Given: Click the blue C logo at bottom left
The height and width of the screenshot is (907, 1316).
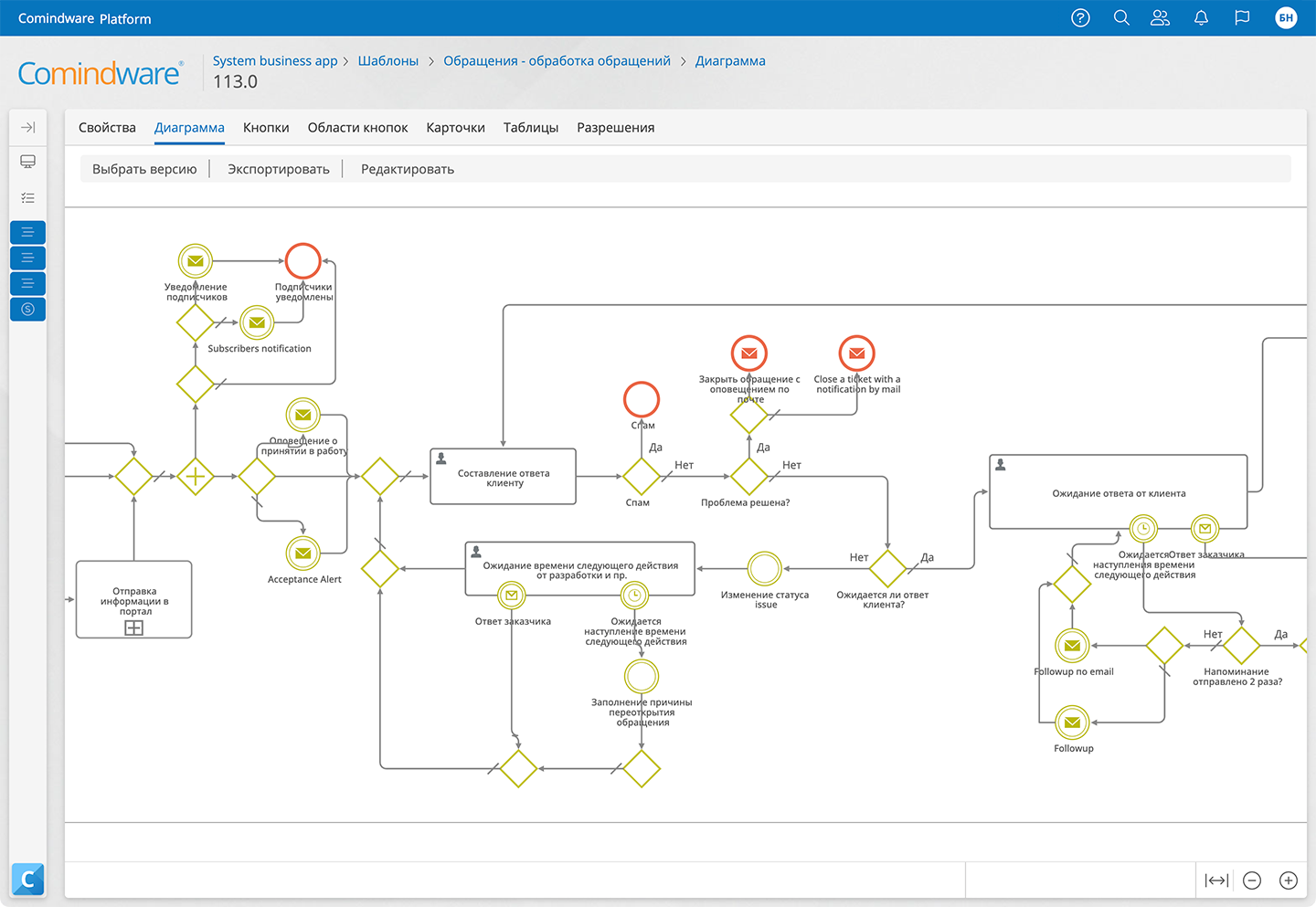Looking at the screenshot, I should tap(28, 879).
